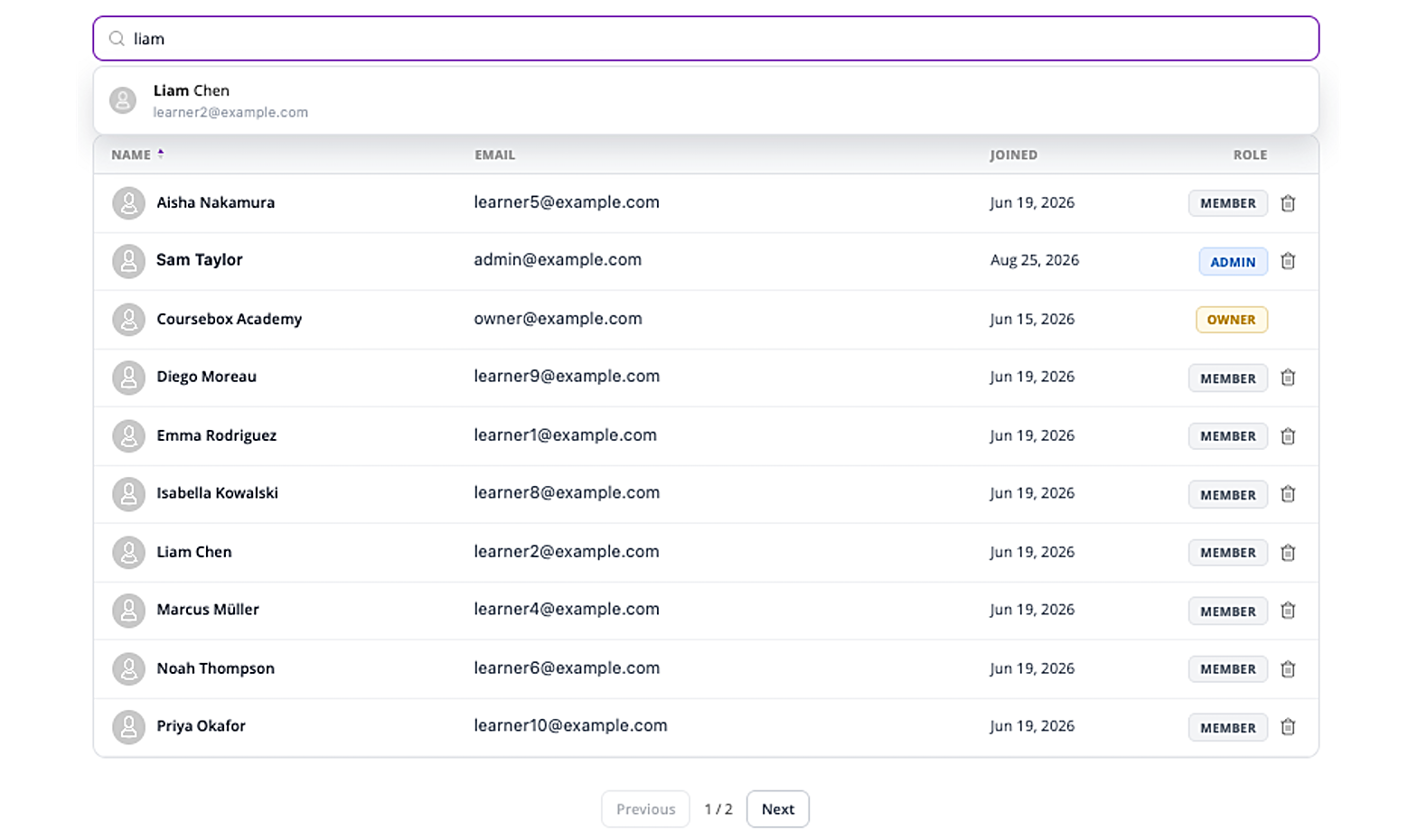
Task: Click Emma Rodriguez's avatar icon
Action: [x=128, y=436]
